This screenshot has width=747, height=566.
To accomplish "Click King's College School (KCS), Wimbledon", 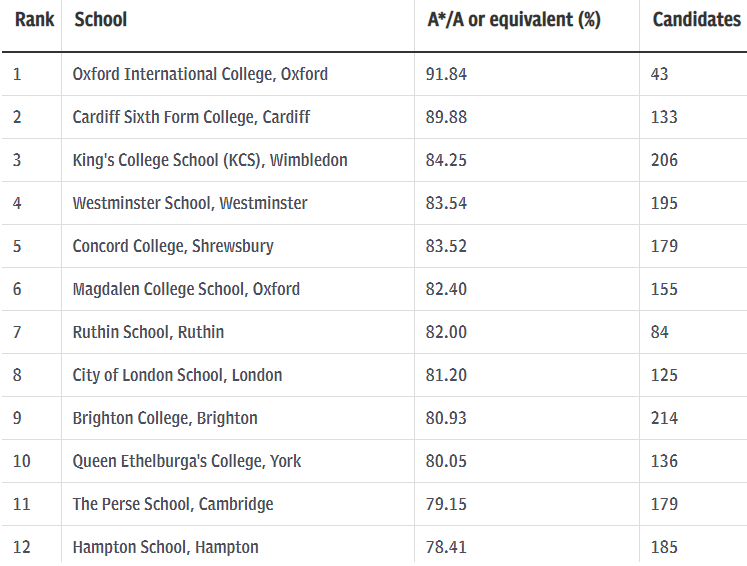I will (x=210, y=160).
